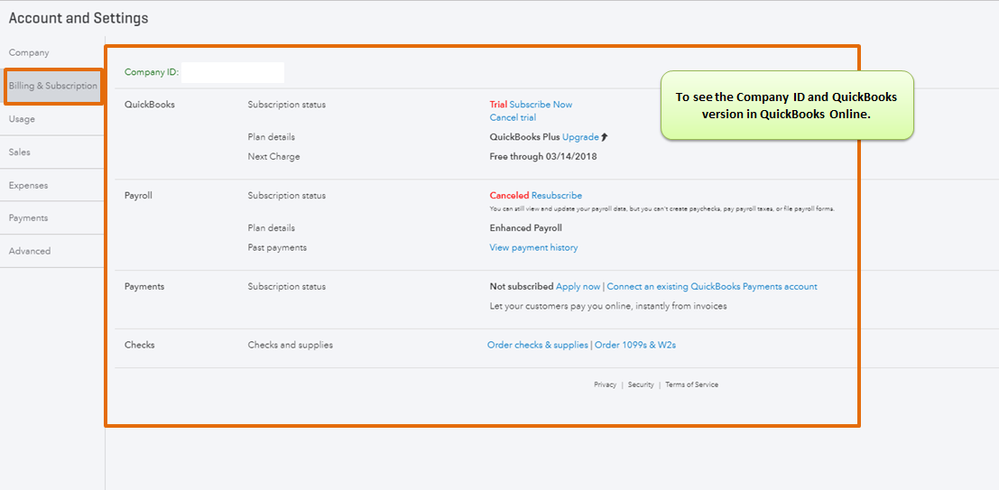The image size is (999, 490).
Task: Click the Subscribe Now link
Action: click(x=541, y=104)
